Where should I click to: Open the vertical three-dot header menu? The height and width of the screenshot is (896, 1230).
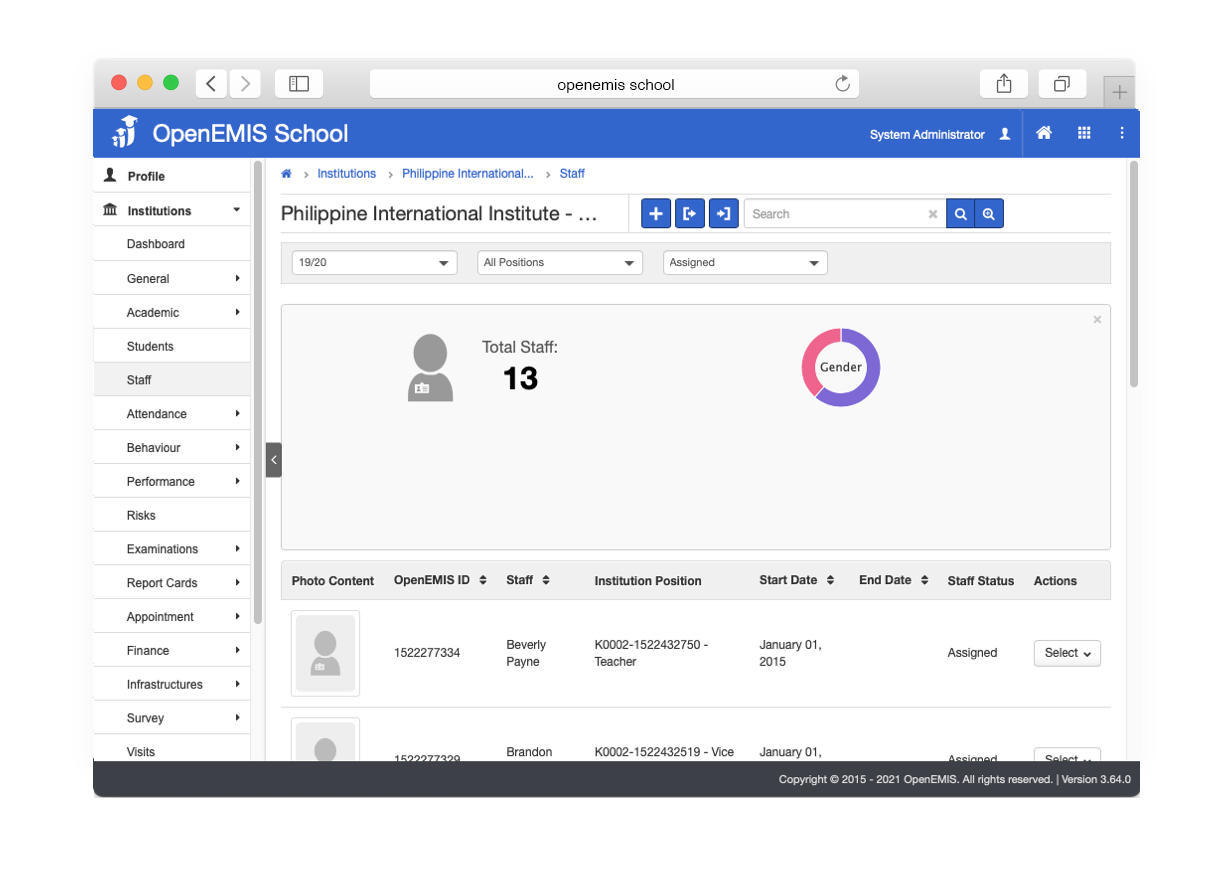[1122, 133]
